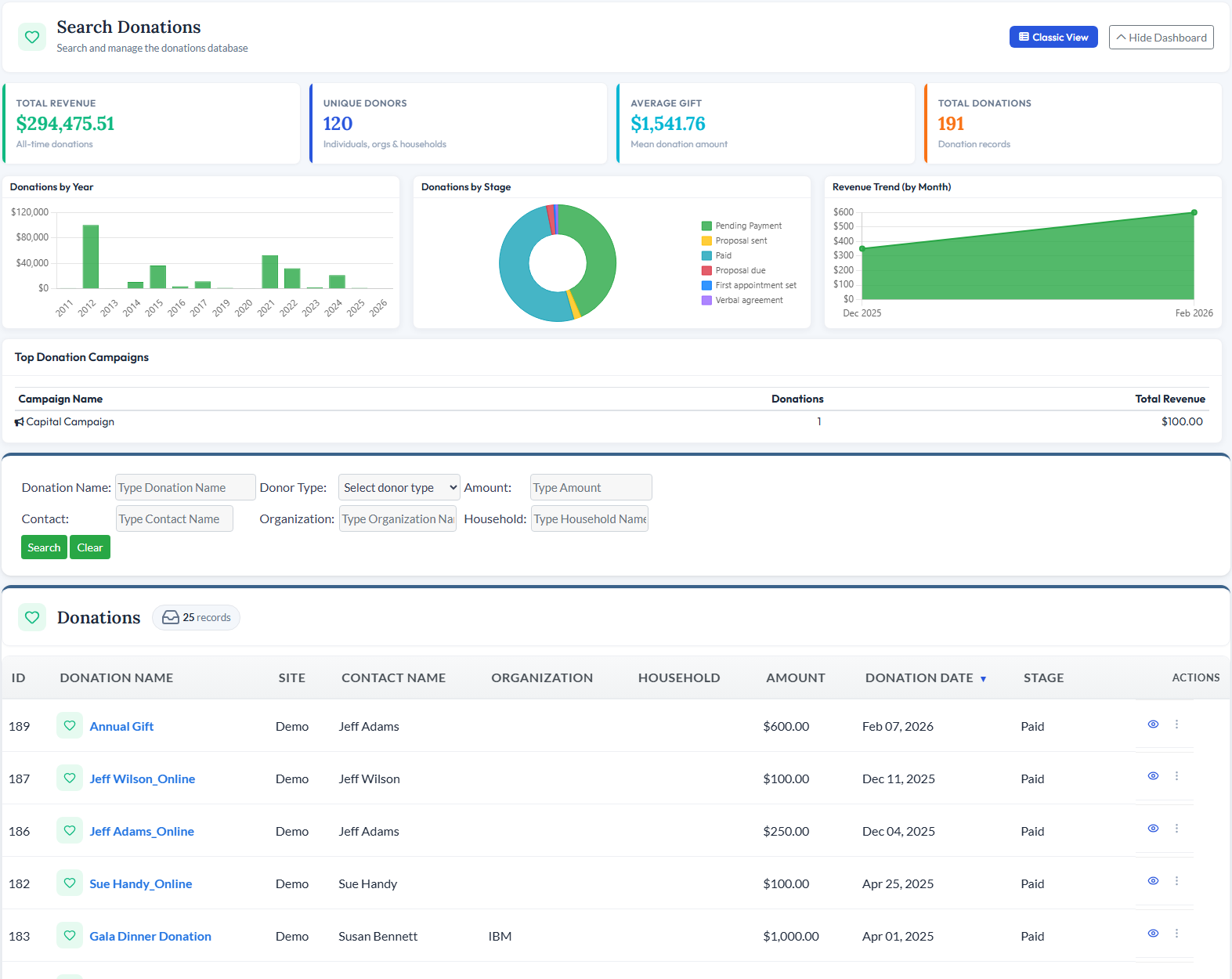Image resolution: width=1232 pixels, height=979 pixels.
Task: Click the heart icon next to Search Donations title
Action: point(32,37)
